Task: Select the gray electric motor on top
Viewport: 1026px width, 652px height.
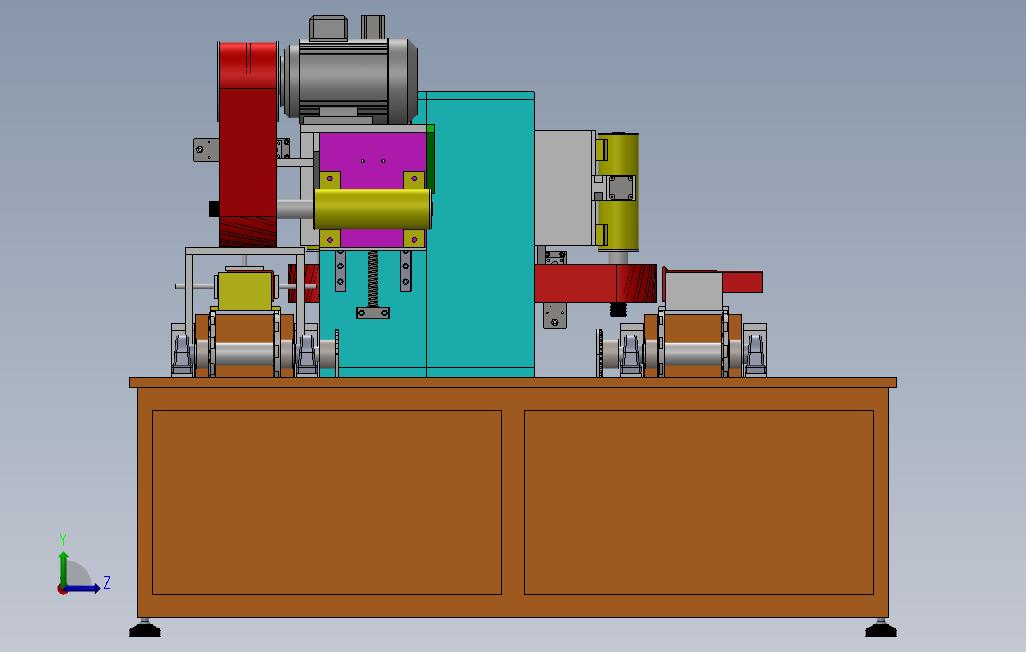Action: pos(350,79)
